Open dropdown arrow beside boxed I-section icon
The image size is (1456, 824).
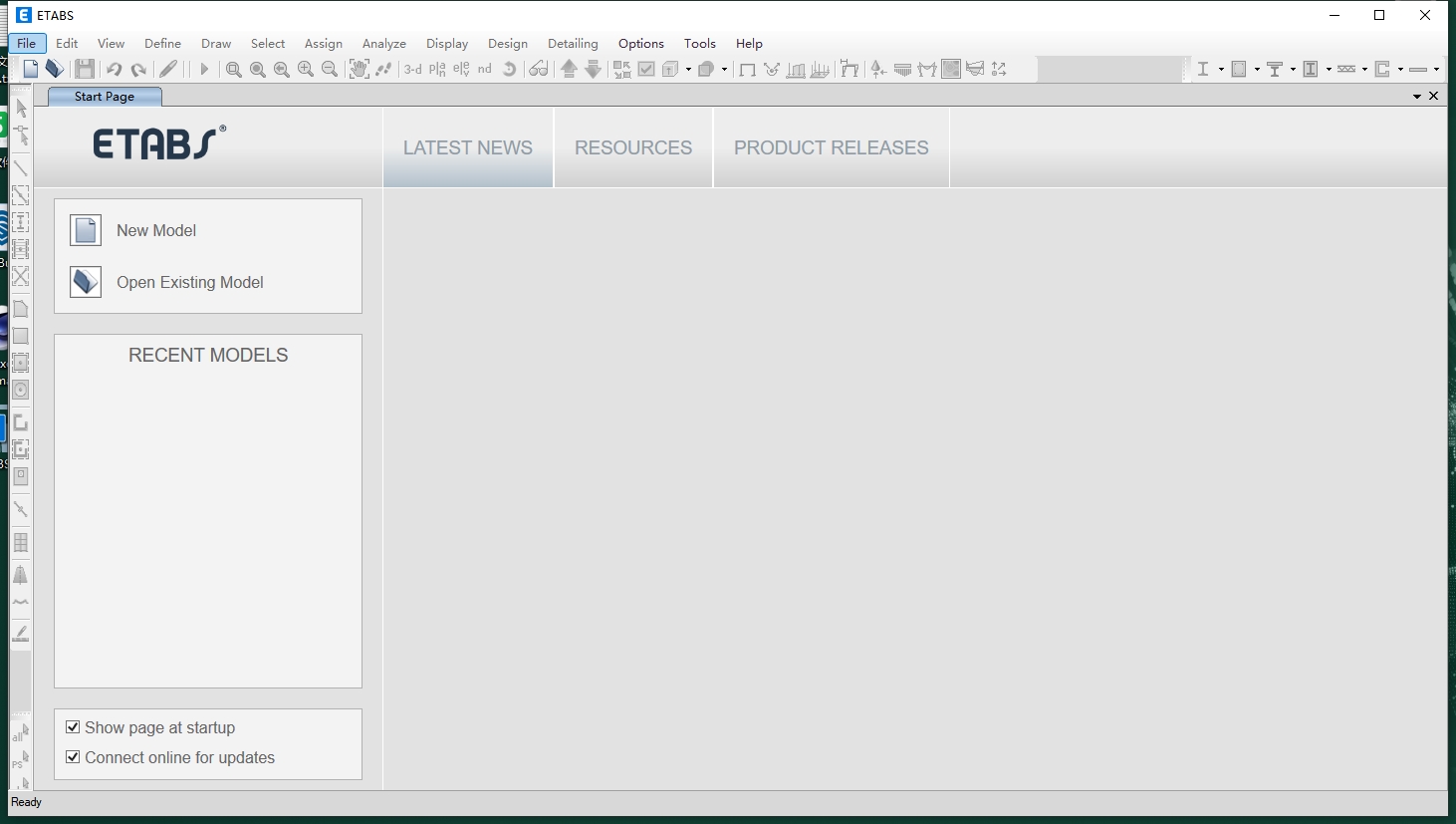[x=1329, y=70]
